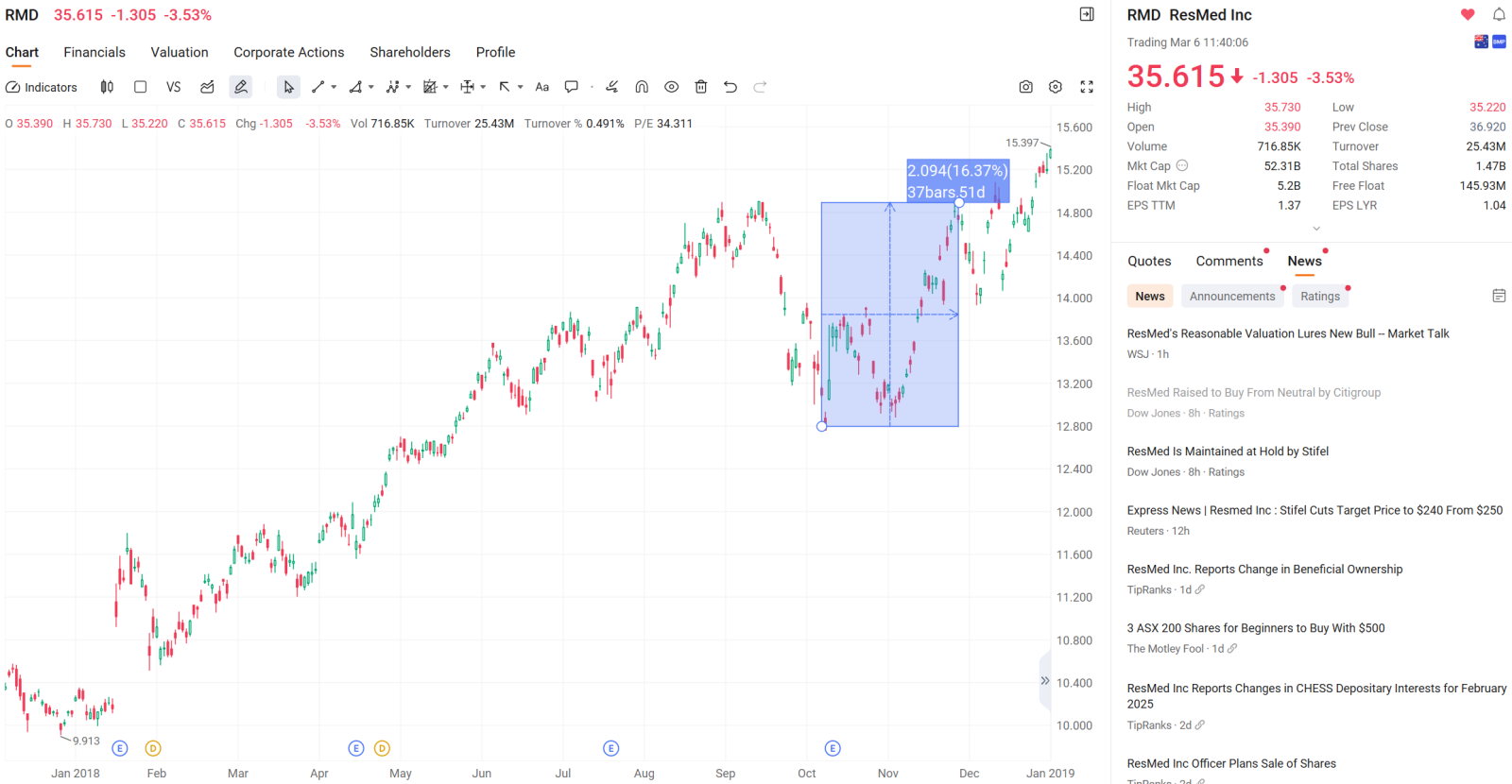
Task: Select the price range measure tool
Action: [x=467, y=87]
